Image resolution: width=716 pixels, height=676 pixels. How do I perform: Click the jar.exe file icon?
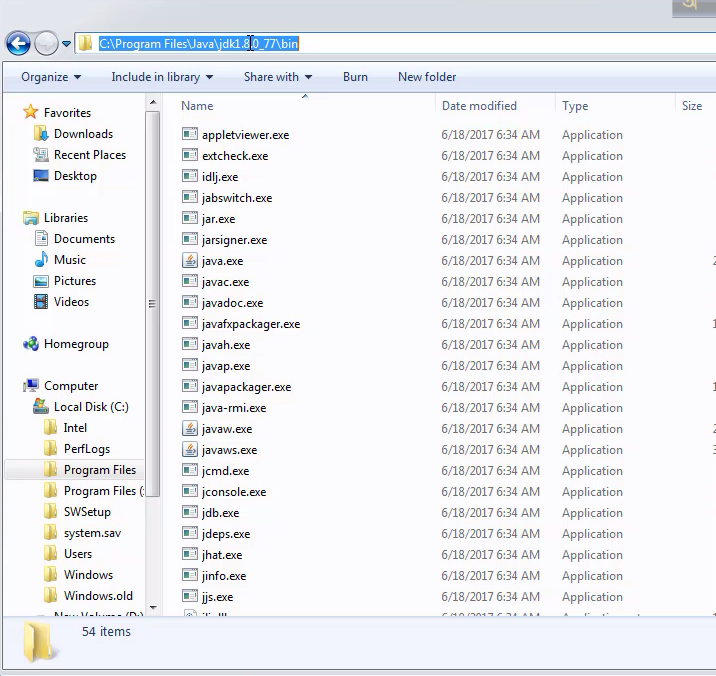click(190, 217)
